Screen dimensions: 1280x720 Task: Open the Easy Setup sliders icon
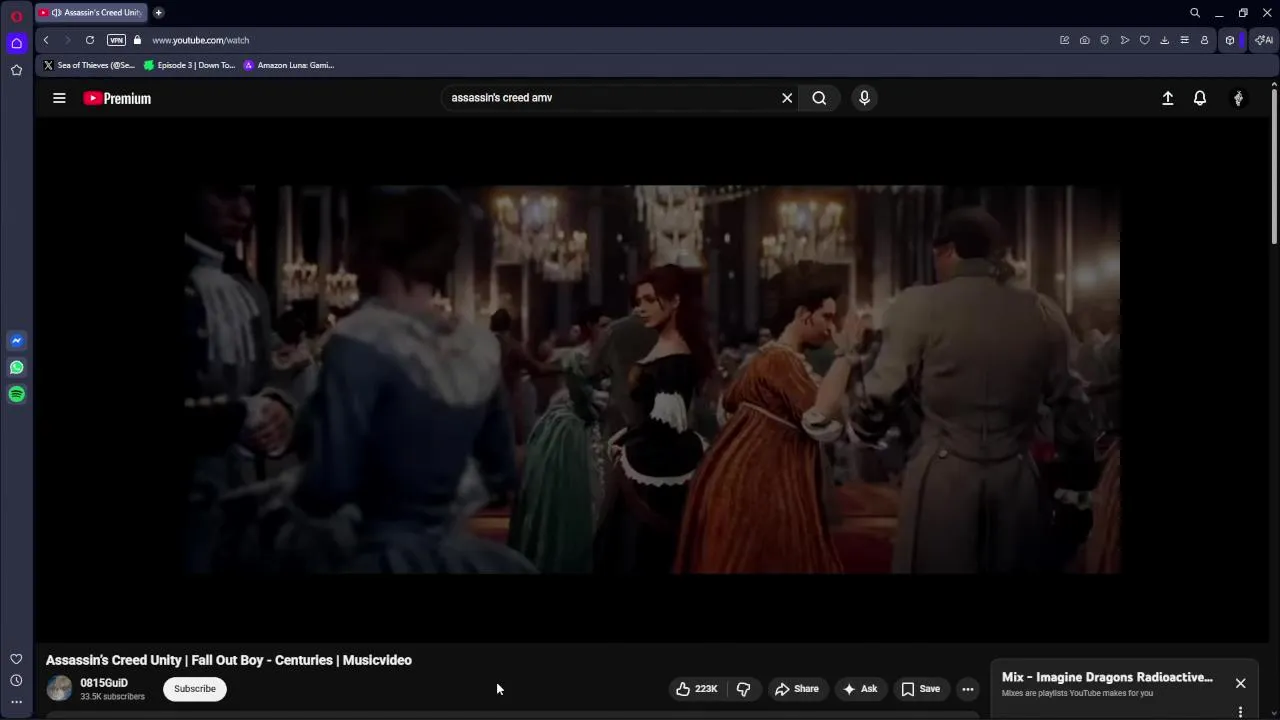1184,40
